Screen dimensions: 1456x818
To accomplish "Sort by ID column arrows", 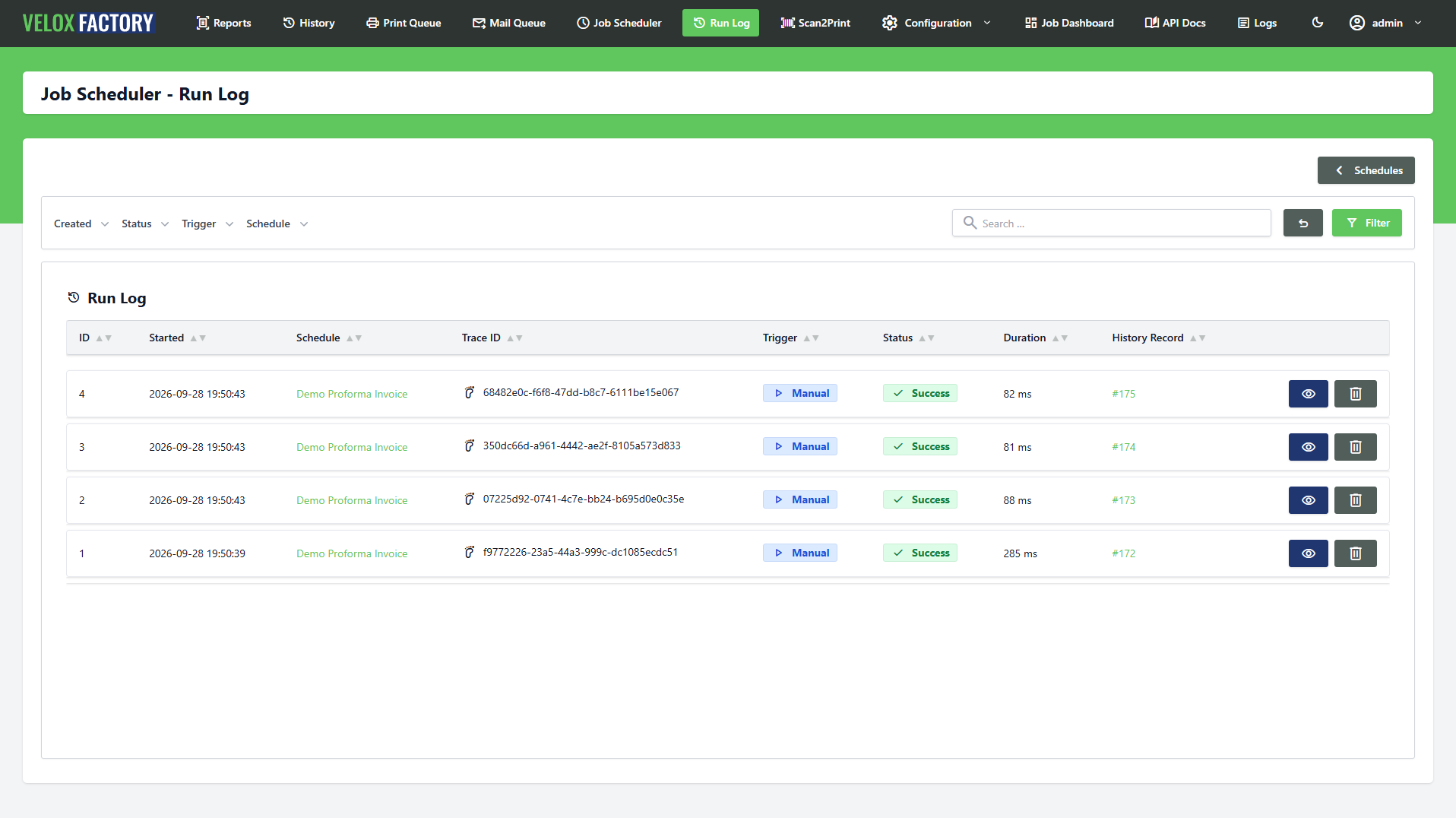I will [104, 338].
